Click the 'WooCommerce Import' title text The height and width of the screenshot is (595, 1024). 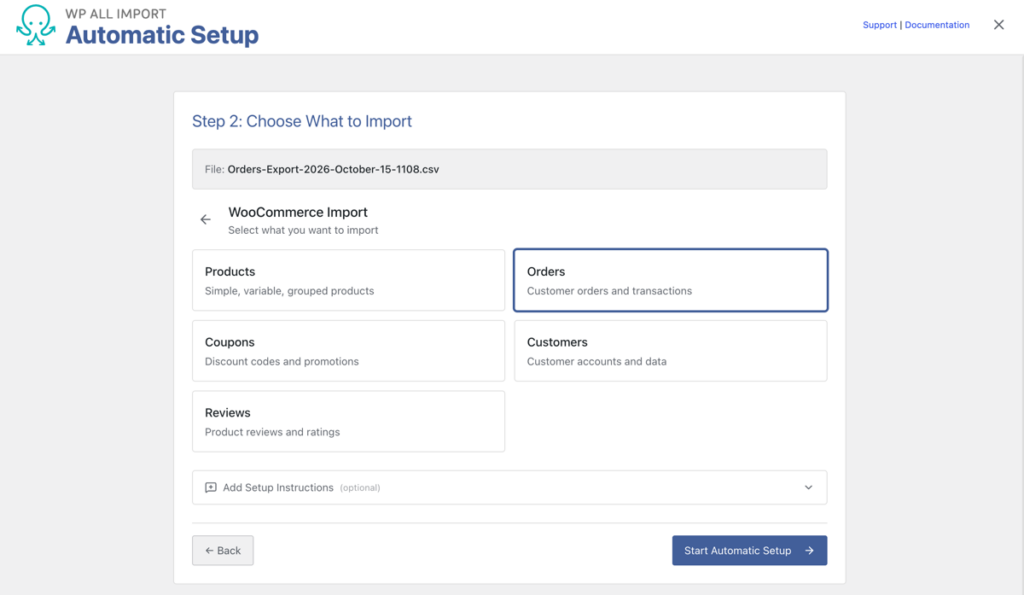(x=298, y=212)
